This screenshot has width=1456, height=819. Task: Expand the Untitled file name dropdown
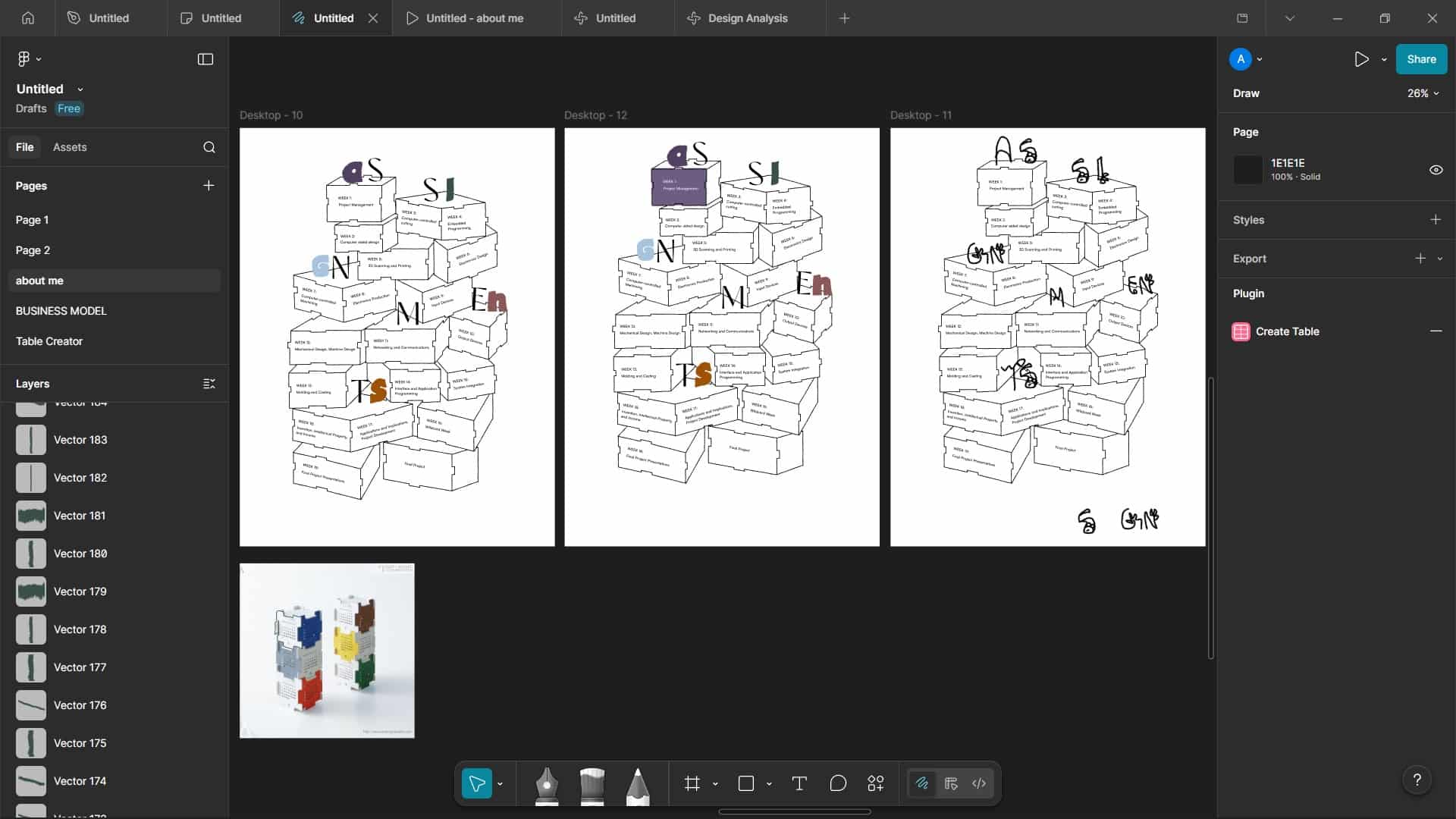[x=80, y=89]
